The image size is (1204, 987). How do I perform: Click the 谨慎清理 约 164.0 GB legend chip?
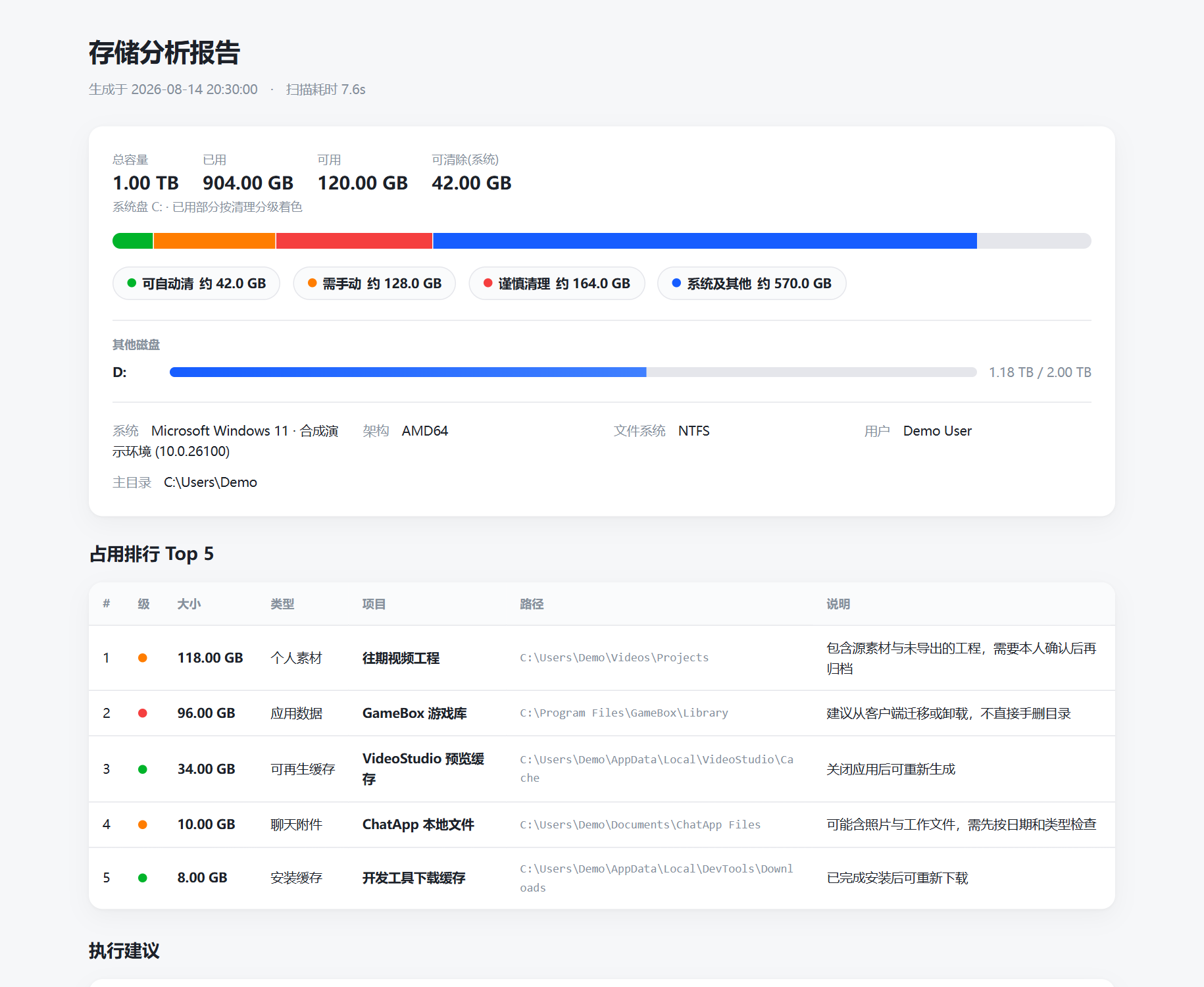(x=557, y=284)
